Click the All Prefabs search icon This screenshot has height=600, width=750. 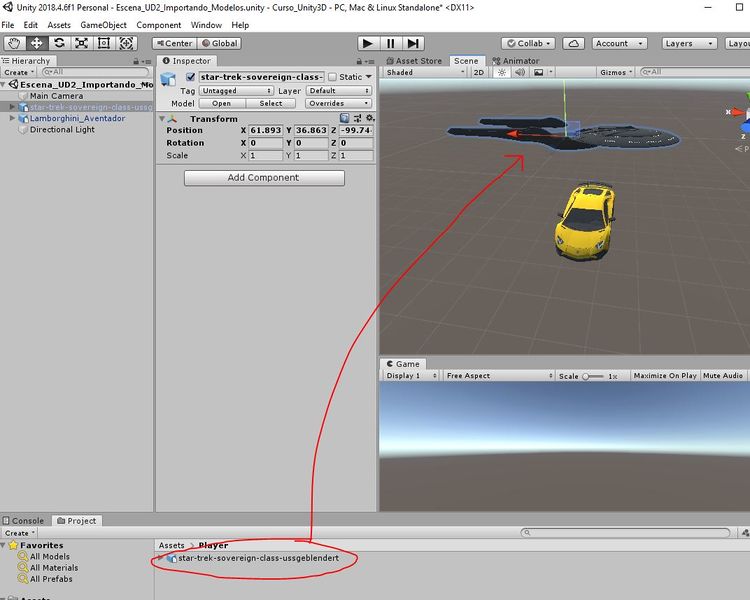[22, 578]
